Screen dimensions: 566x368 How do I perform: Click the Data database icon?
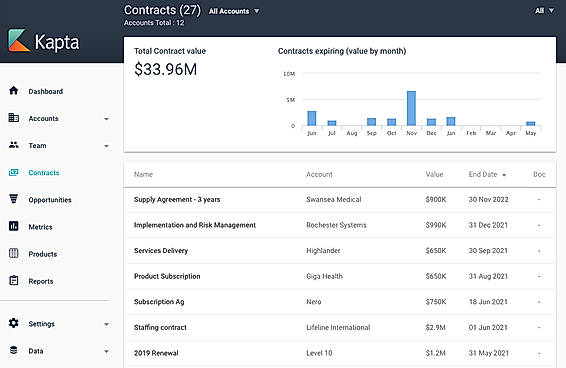pos(14,350)
